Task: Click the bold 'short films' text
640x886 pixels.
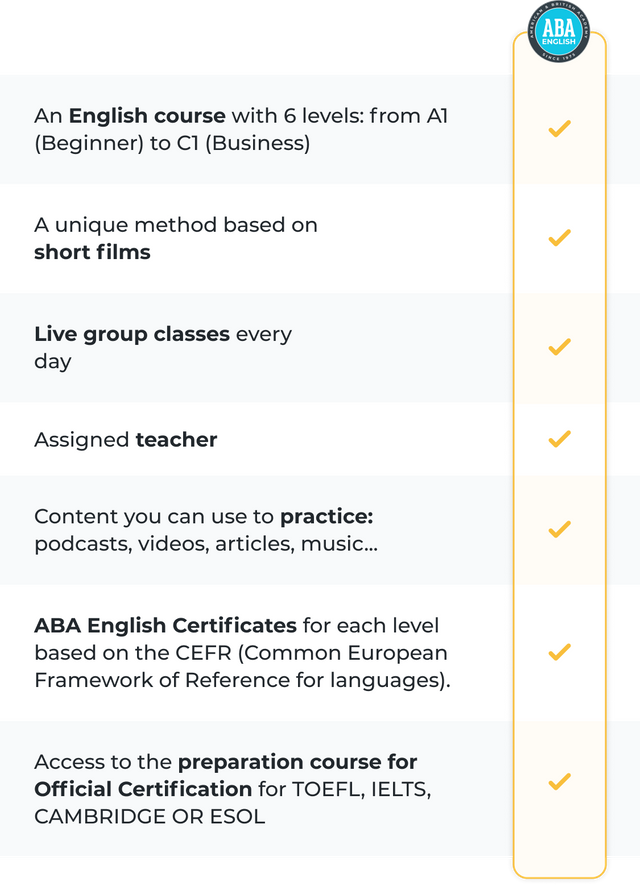Action: [x=92, y=252]
